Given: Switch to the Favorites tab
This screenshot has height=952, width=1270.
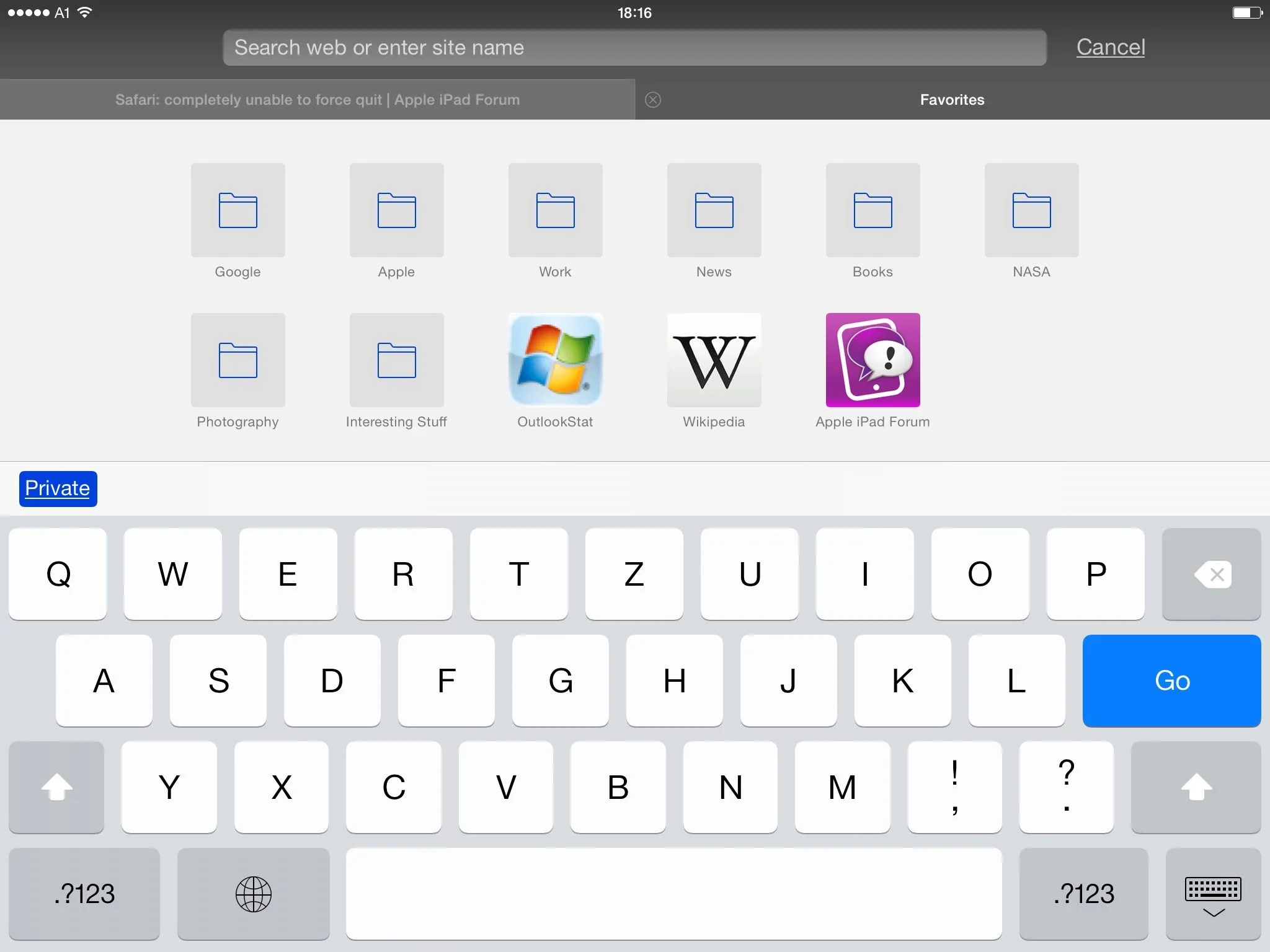Looking at the screenshot, I should pyautogui.click(x=952, y=100).
